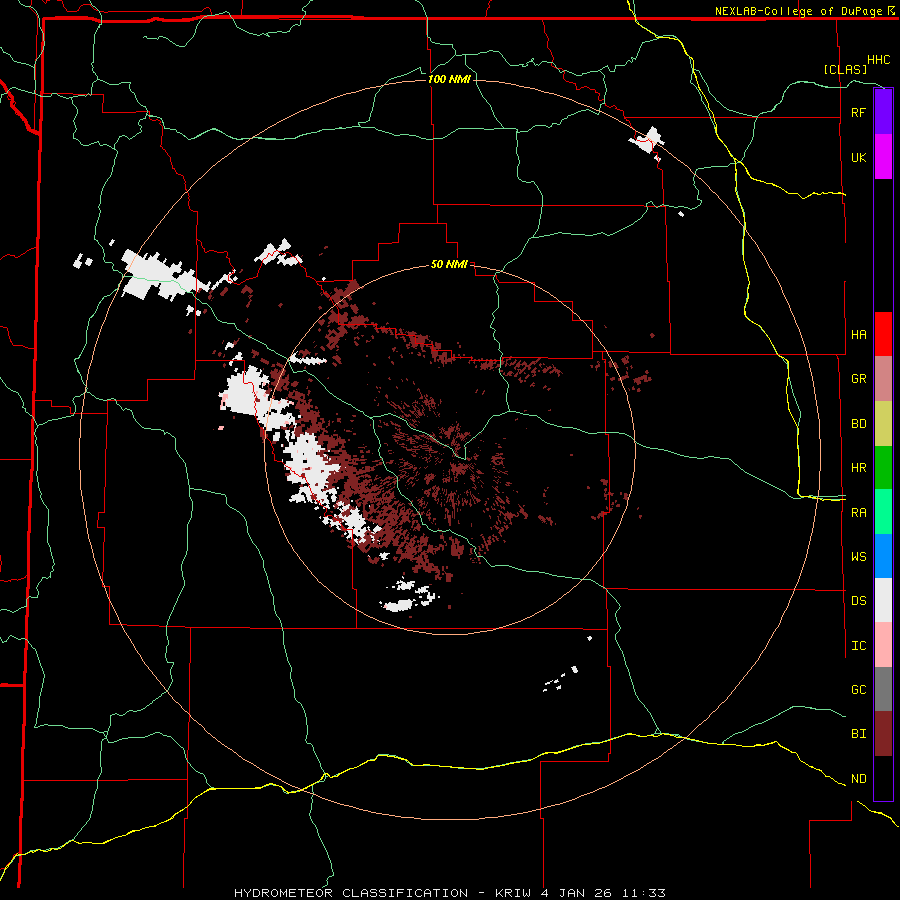Click the blue WS legend color swatch

883,556
